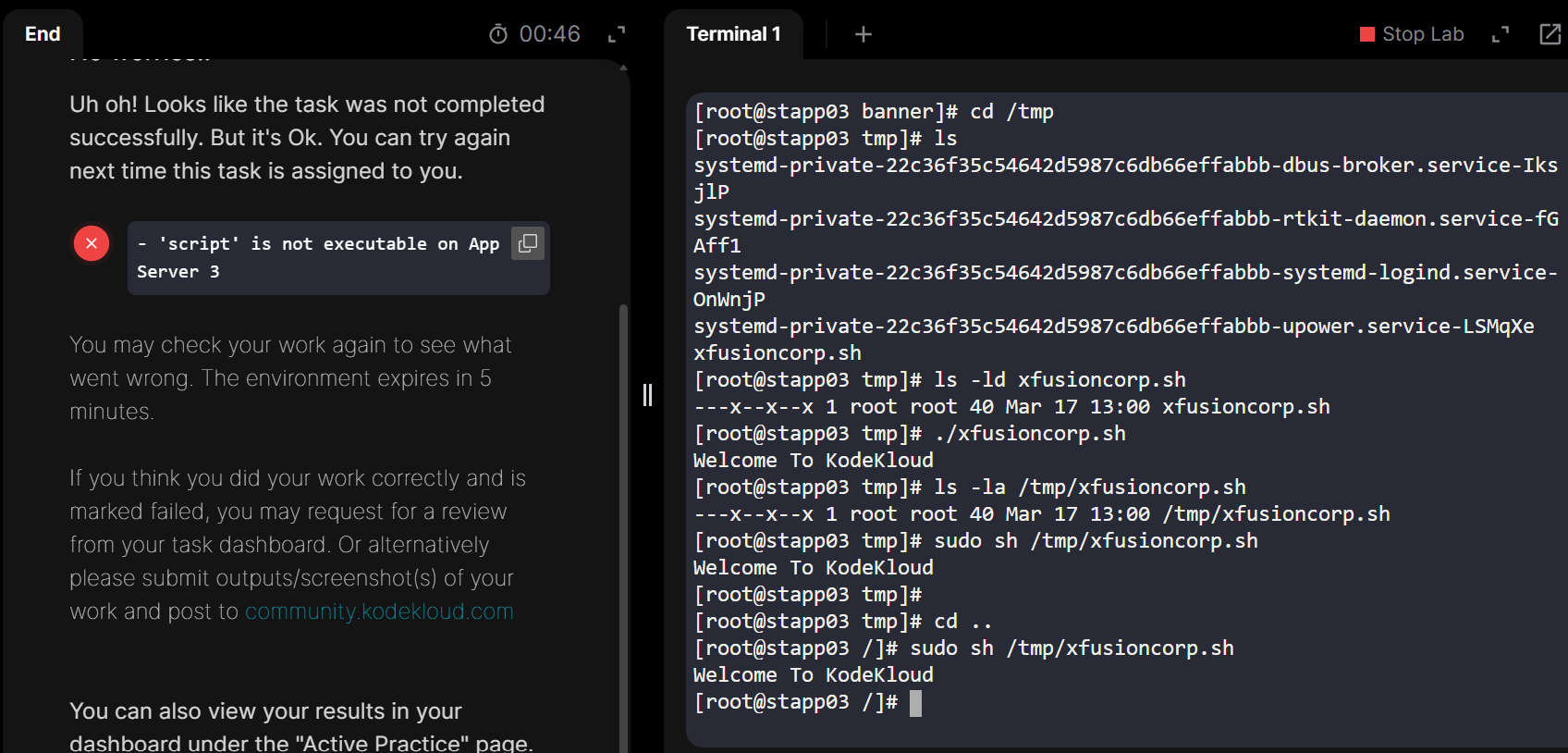The image size is (1568, 753).
Task: Focus the terminal at the cursor prompt
Action: point(914,703)
